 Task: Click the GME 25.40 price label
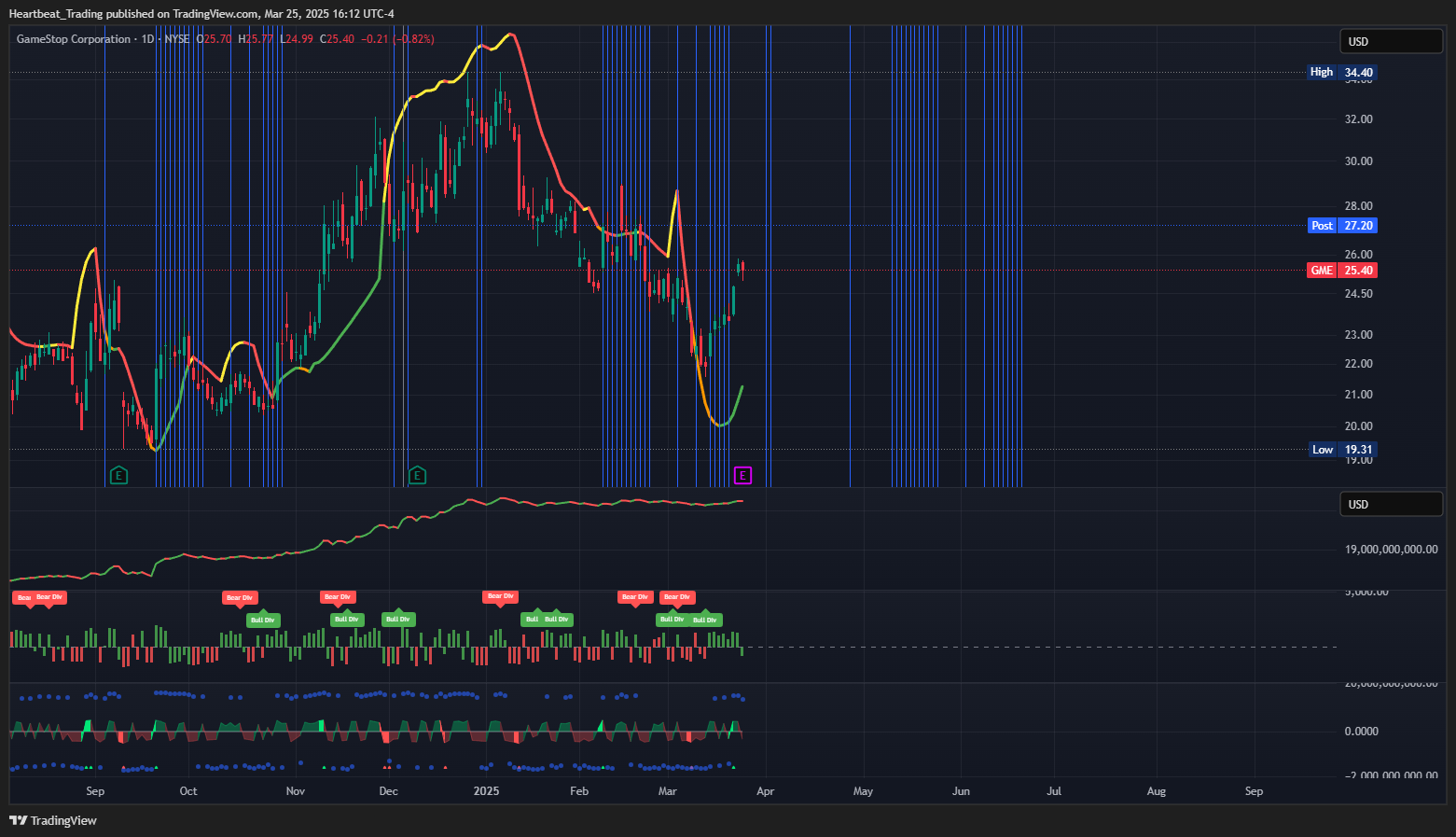pyautogui.click(x=1342, y=271)
